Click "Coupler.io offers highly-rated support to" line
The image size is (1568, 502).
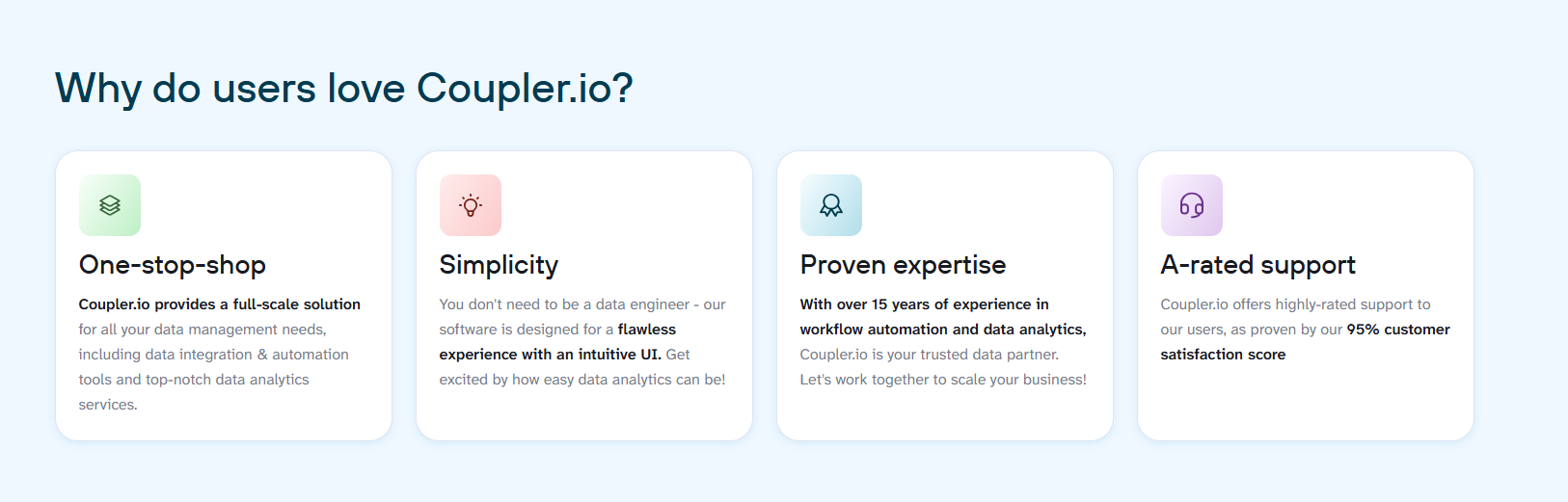[1295, 304]
